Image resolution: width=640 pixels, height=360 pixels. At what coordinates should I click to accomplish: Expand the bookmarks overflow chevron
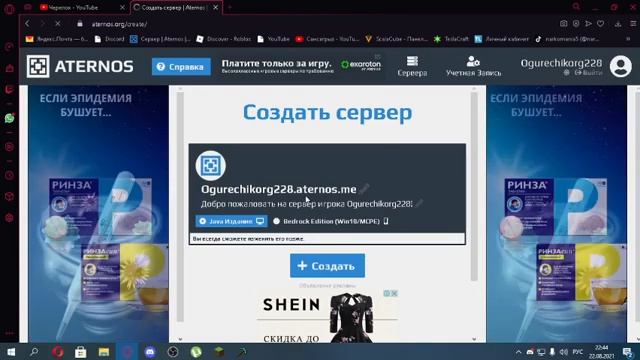point(628,39)
